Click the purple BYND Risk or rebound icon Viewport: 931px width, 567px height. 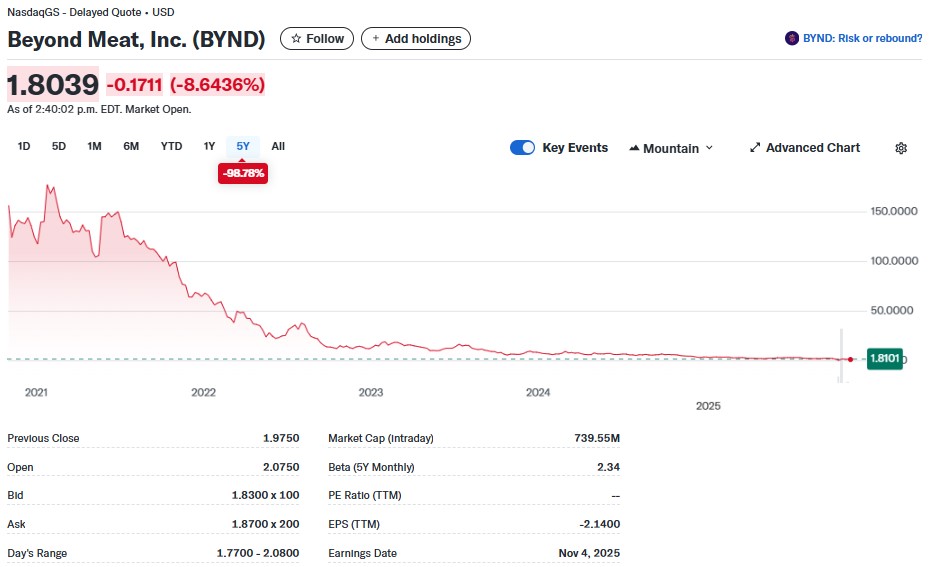[x=793, y=39]
